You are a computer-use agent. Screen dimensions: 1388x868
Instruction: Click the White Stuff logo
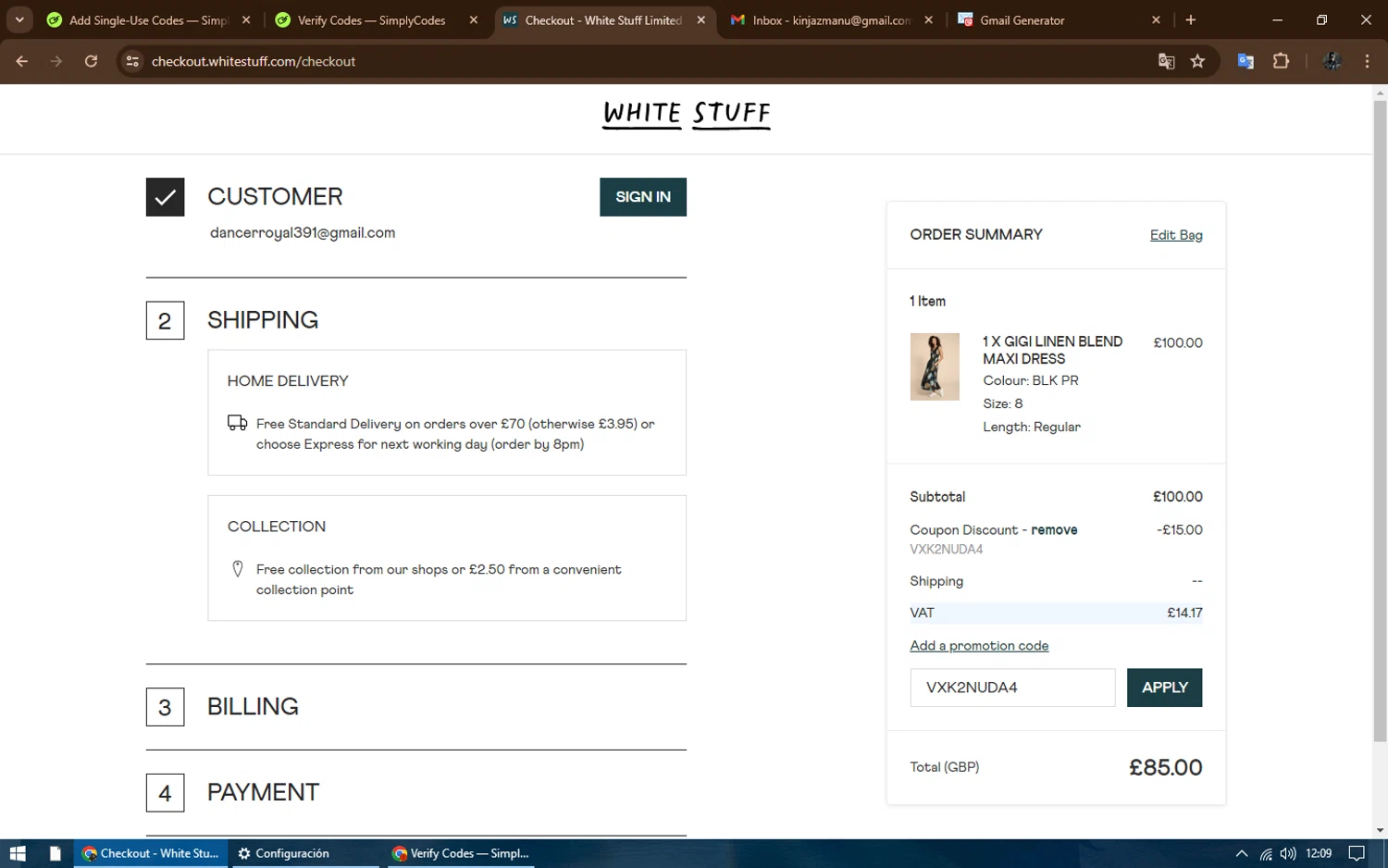pos(686,114)
